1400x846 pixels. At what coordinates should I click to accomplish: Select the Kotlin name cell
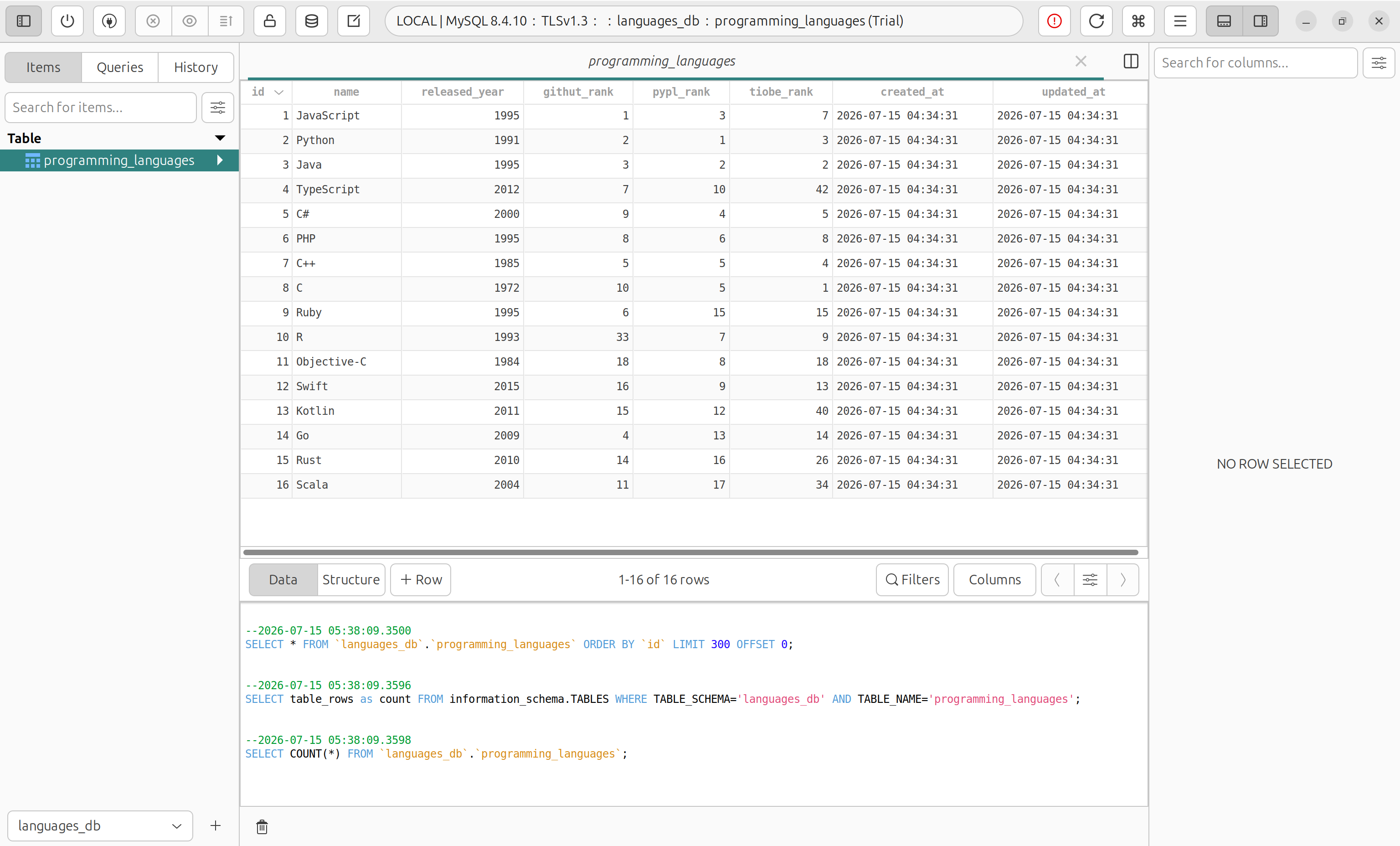coord(346,411)
